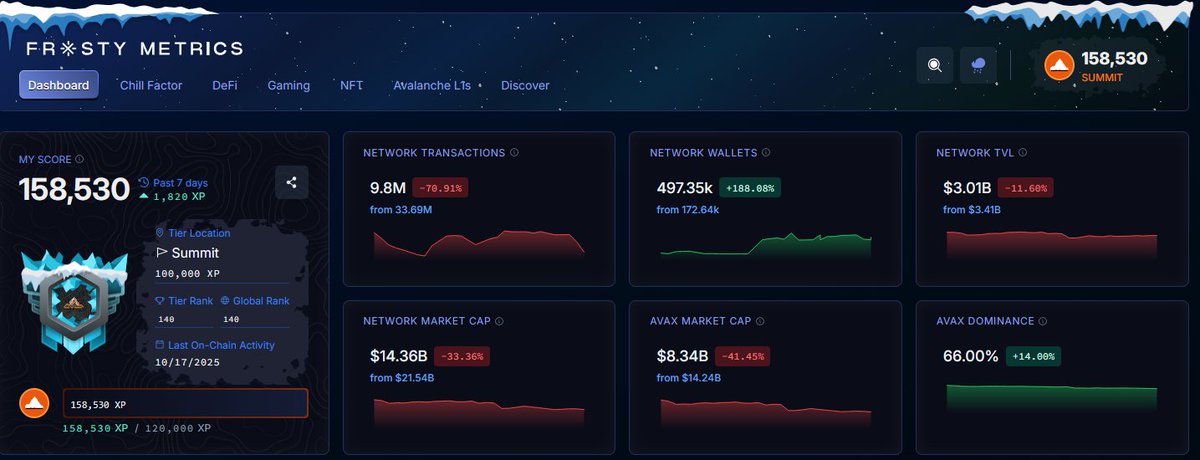The image size is (1200, 460).
Task: Click the frosty Summit tier badge
Action: pos(75,304)
